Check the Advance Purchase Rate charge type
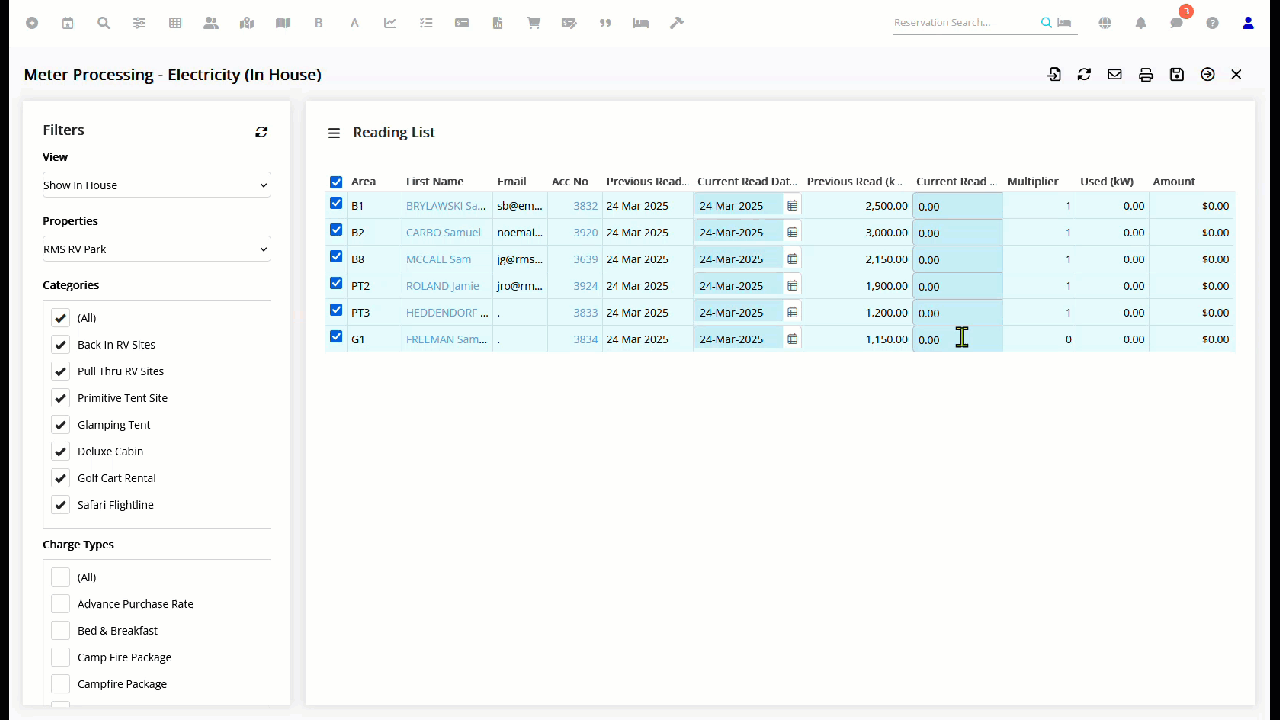1280x720 pixels. click(x=61, y=604)
